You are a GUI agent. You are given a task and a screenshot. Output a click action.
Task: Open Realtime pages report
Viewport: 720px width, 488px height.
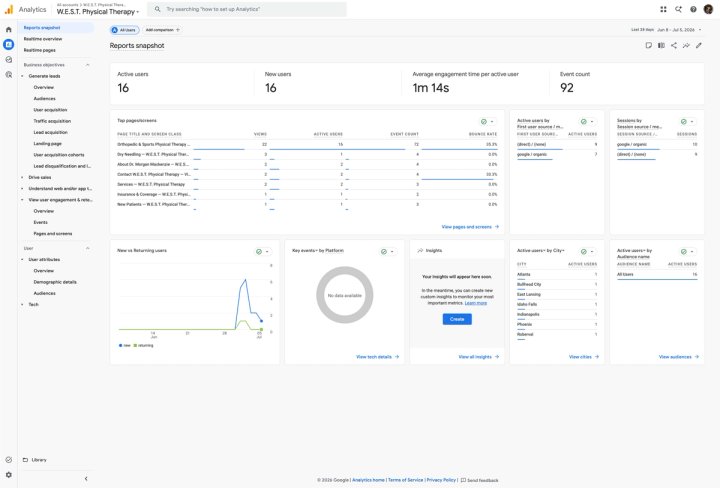[x=39, y=50]
